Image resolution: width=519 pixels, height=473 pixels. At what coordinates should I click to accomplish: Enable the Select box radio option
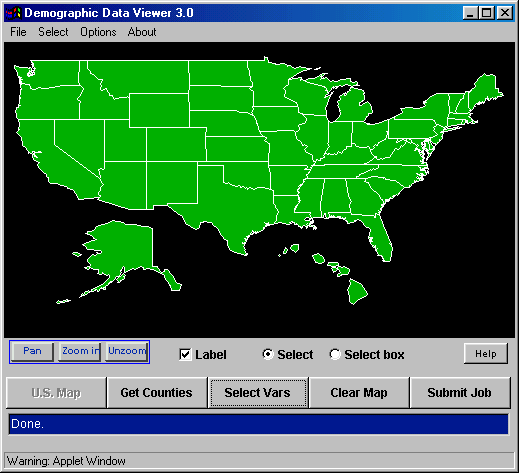point(335,354)
